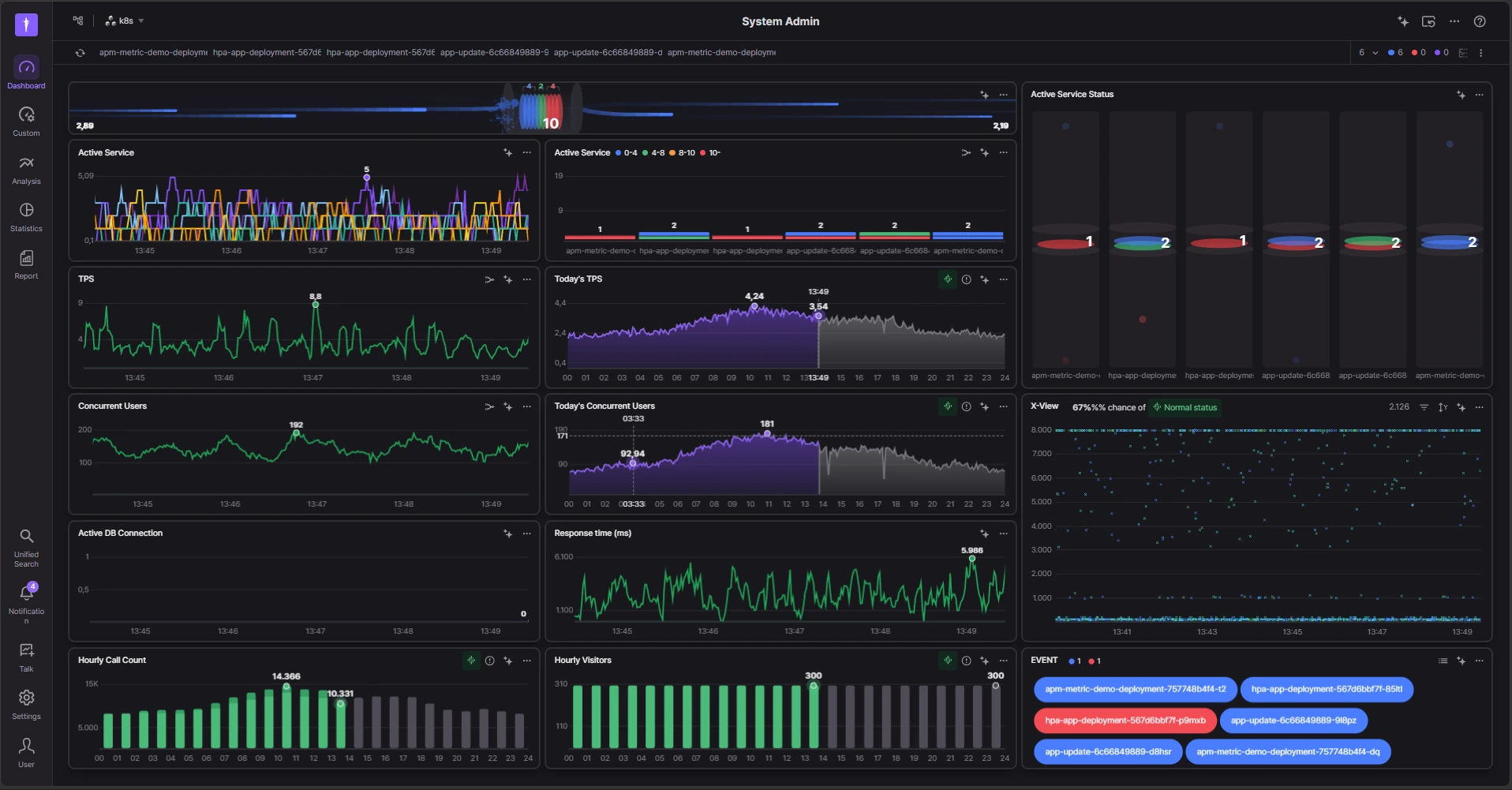1512x790 pixels.
Task: Open Unified Search in the sidebar
Action: click(26, 548)
